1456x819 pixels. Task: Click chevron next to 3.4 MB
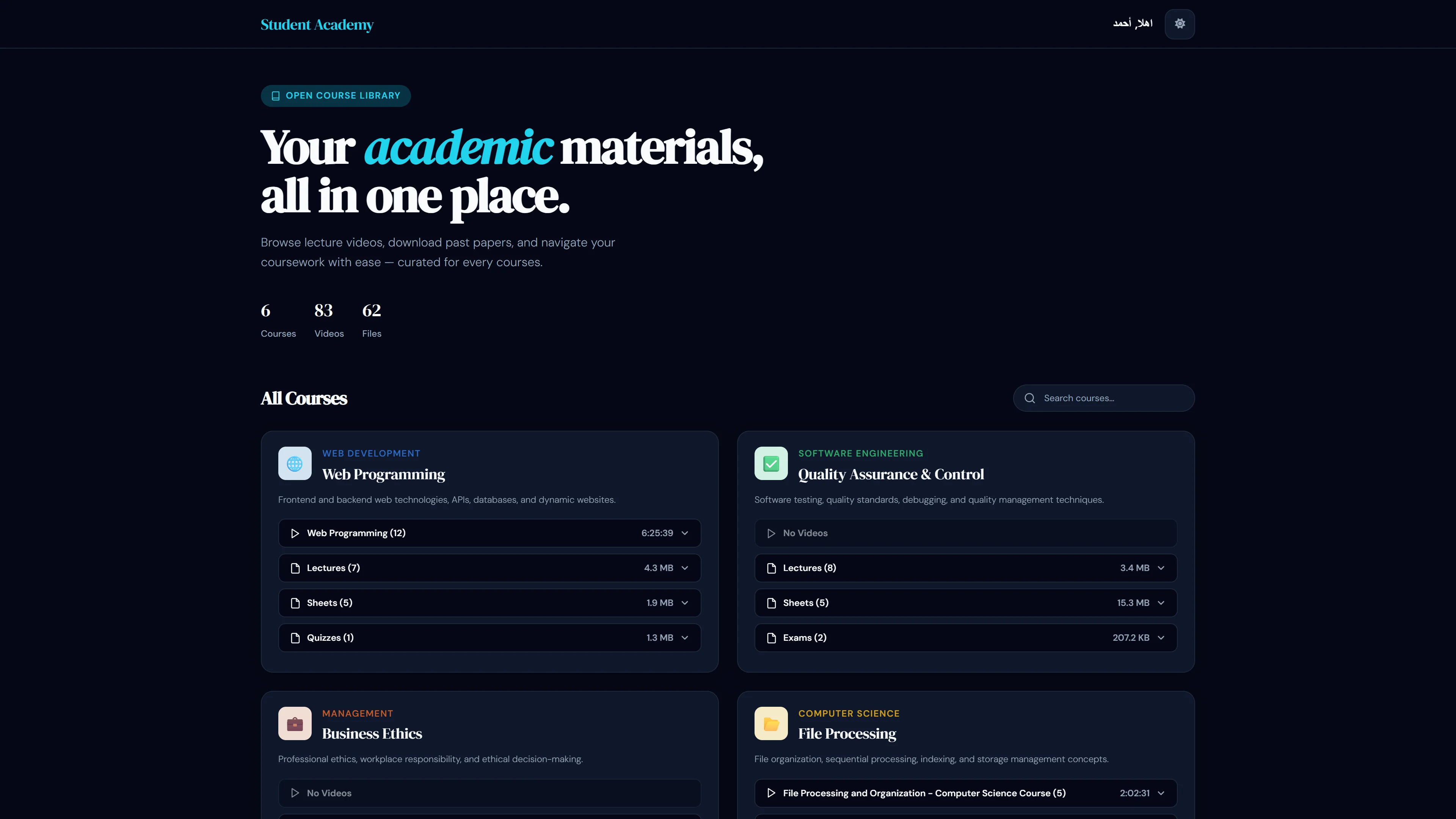(x=1161, y=568)
